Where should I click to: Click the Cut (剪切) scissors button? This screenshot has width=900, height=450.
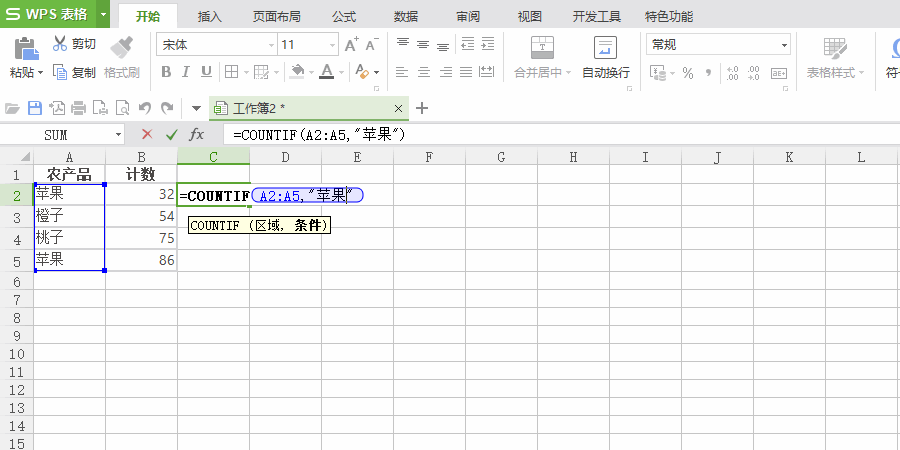(x=74, y=44)
